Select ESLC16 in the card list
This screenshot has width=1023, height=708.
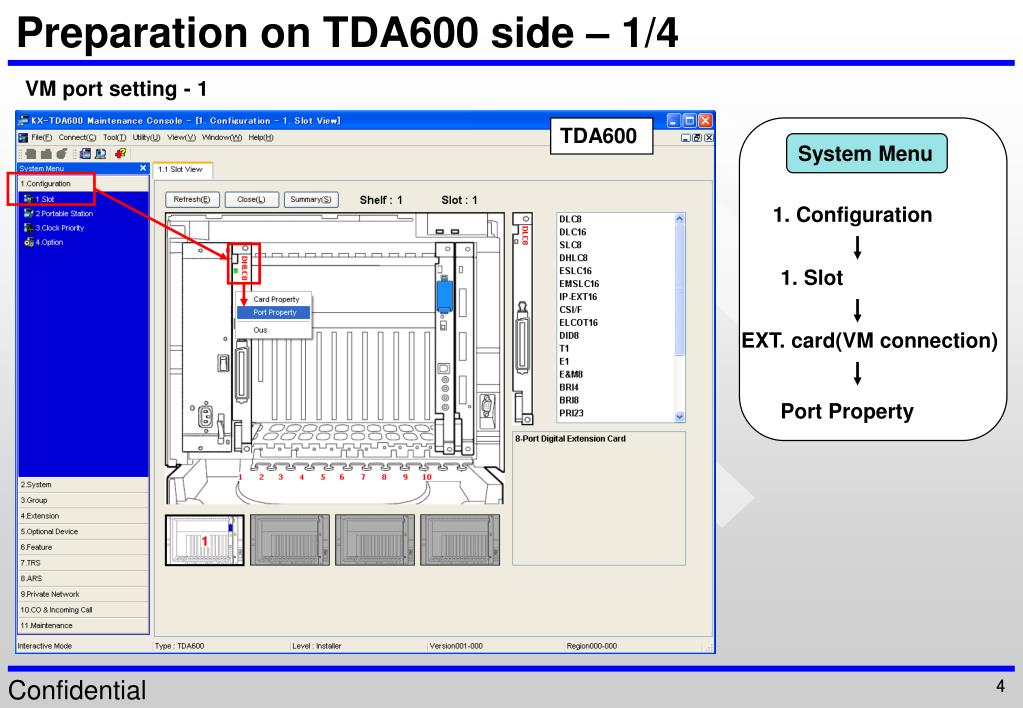[575, 271]
